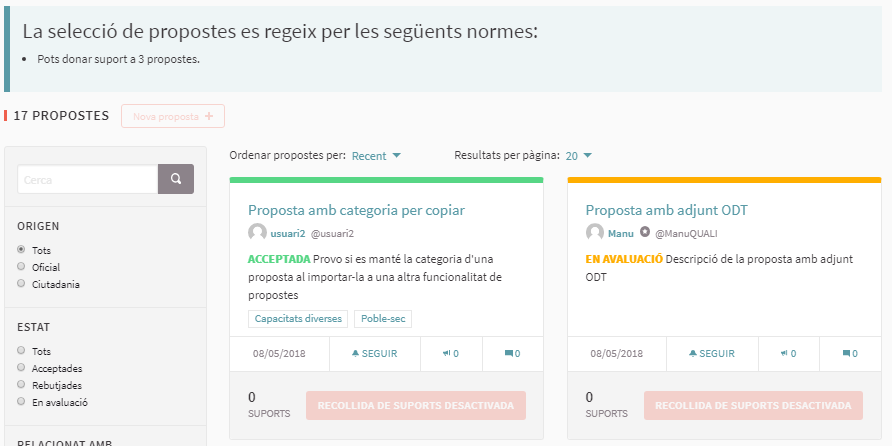Filter by Capacitats diverses category tag
The image size is (892, 446).
pos(298,319)
